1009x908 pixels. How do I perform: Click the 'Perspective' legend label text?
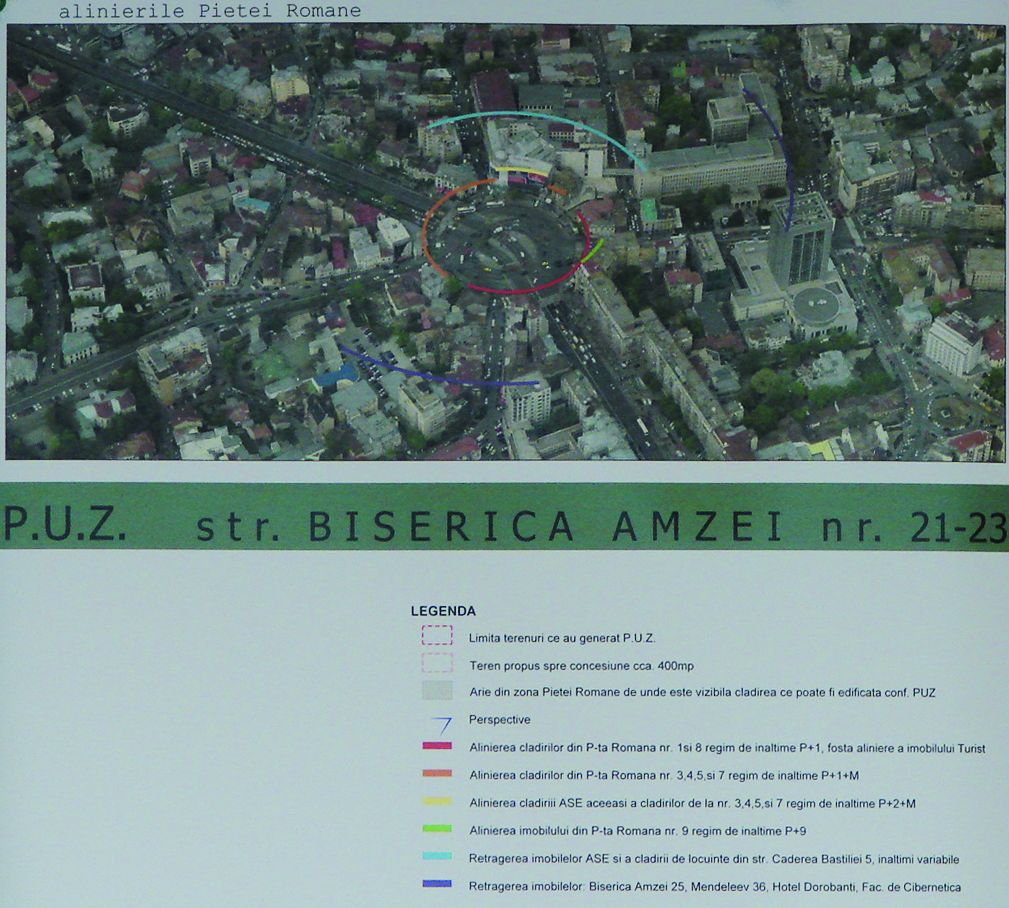pyautogui.click(x=499, y=720)
